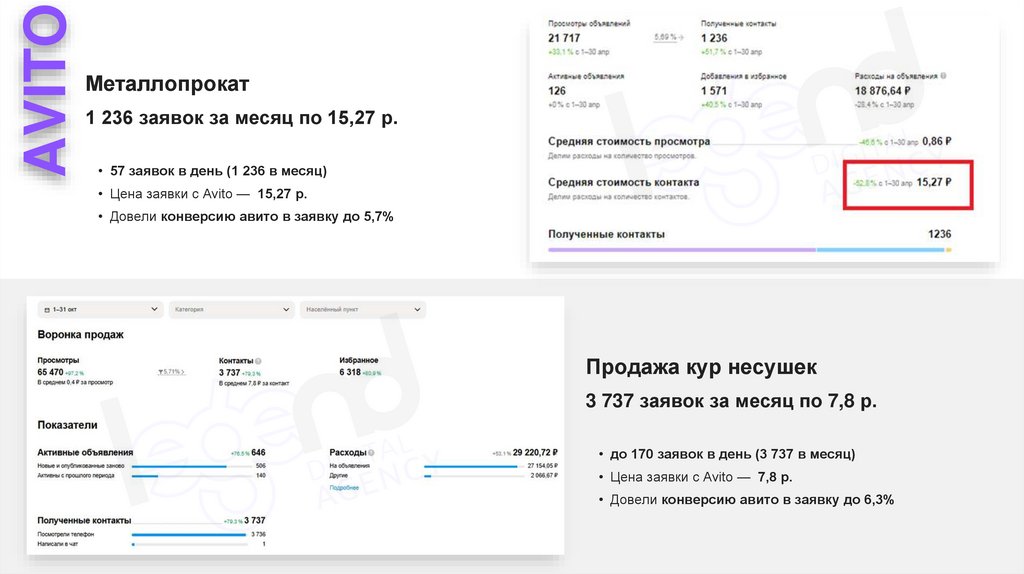This screenshot has width=1024, height=574.
Task: Click the 126 active listings count
Action: pyautogui.click(x=557, y=91)
